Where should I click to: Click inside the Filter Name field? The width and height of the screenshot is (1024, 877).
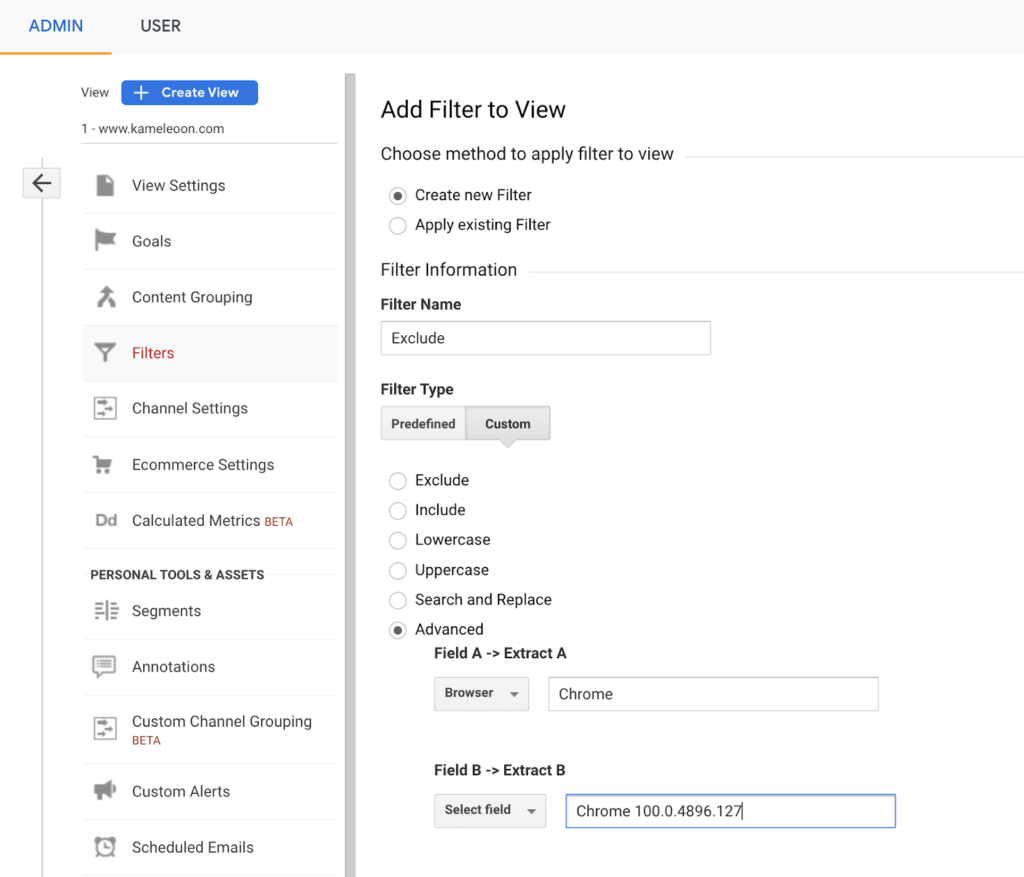pos(545,338)
